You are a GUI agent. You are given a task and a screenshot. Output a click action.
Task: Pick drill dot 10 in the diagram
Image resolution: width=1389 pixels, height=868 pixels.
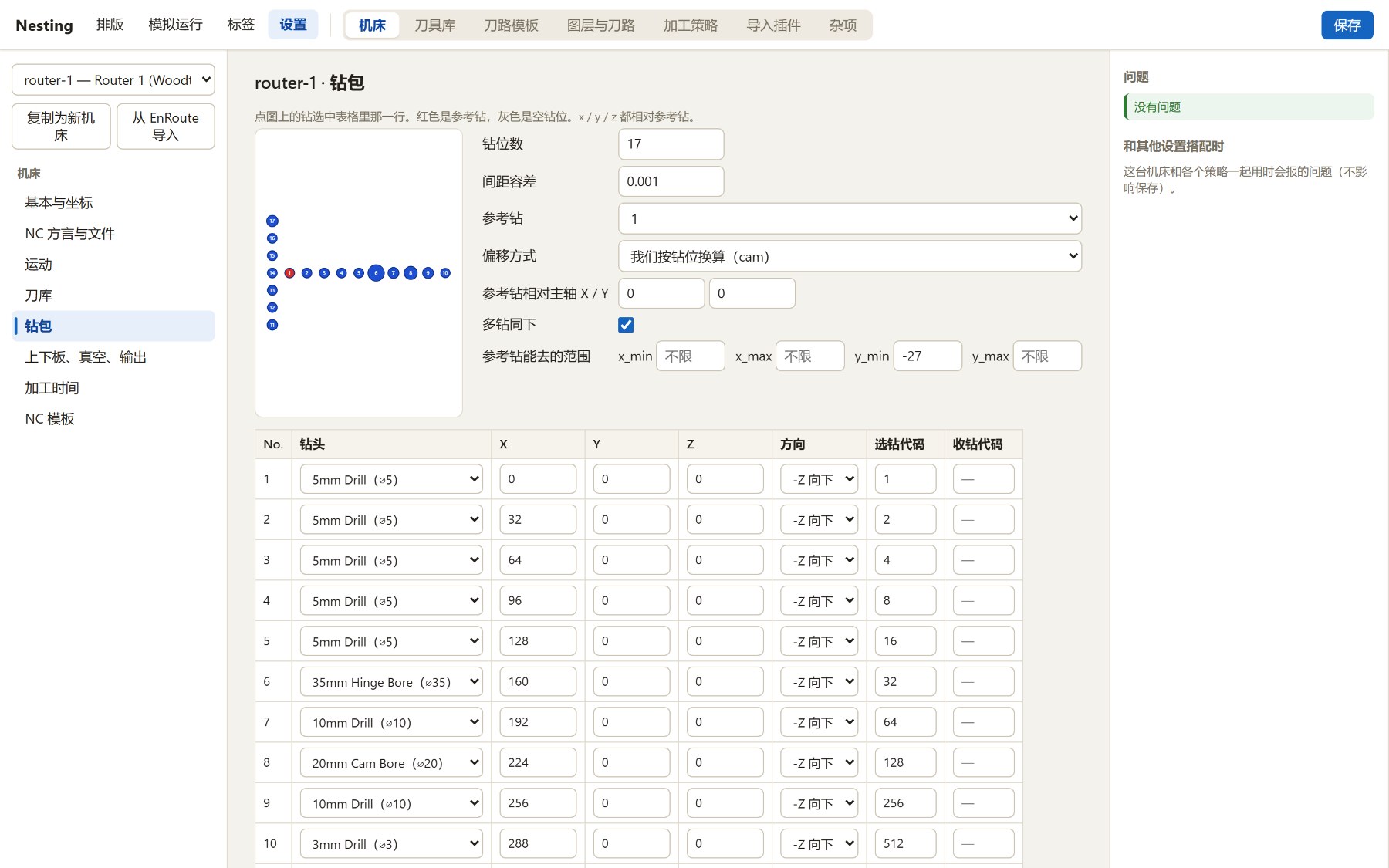(x=445, y=273)
